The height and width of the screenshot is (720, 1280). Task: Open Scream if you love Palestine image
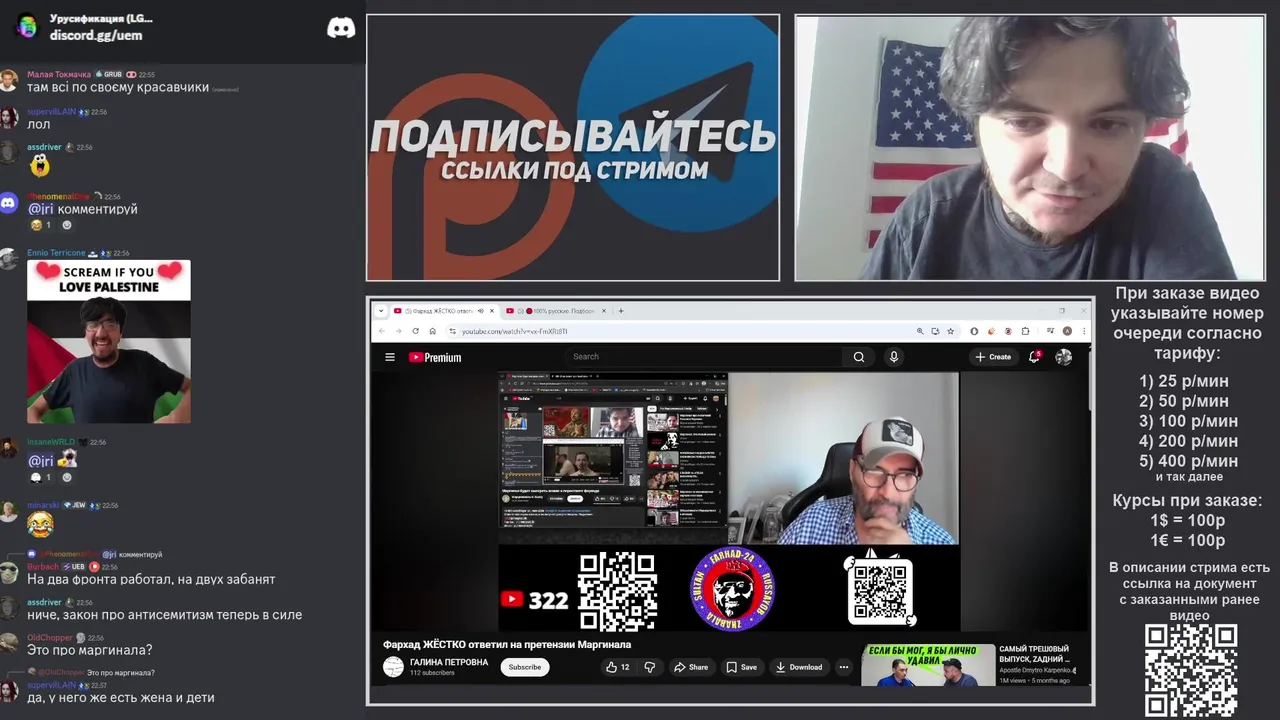pos(109,342)
